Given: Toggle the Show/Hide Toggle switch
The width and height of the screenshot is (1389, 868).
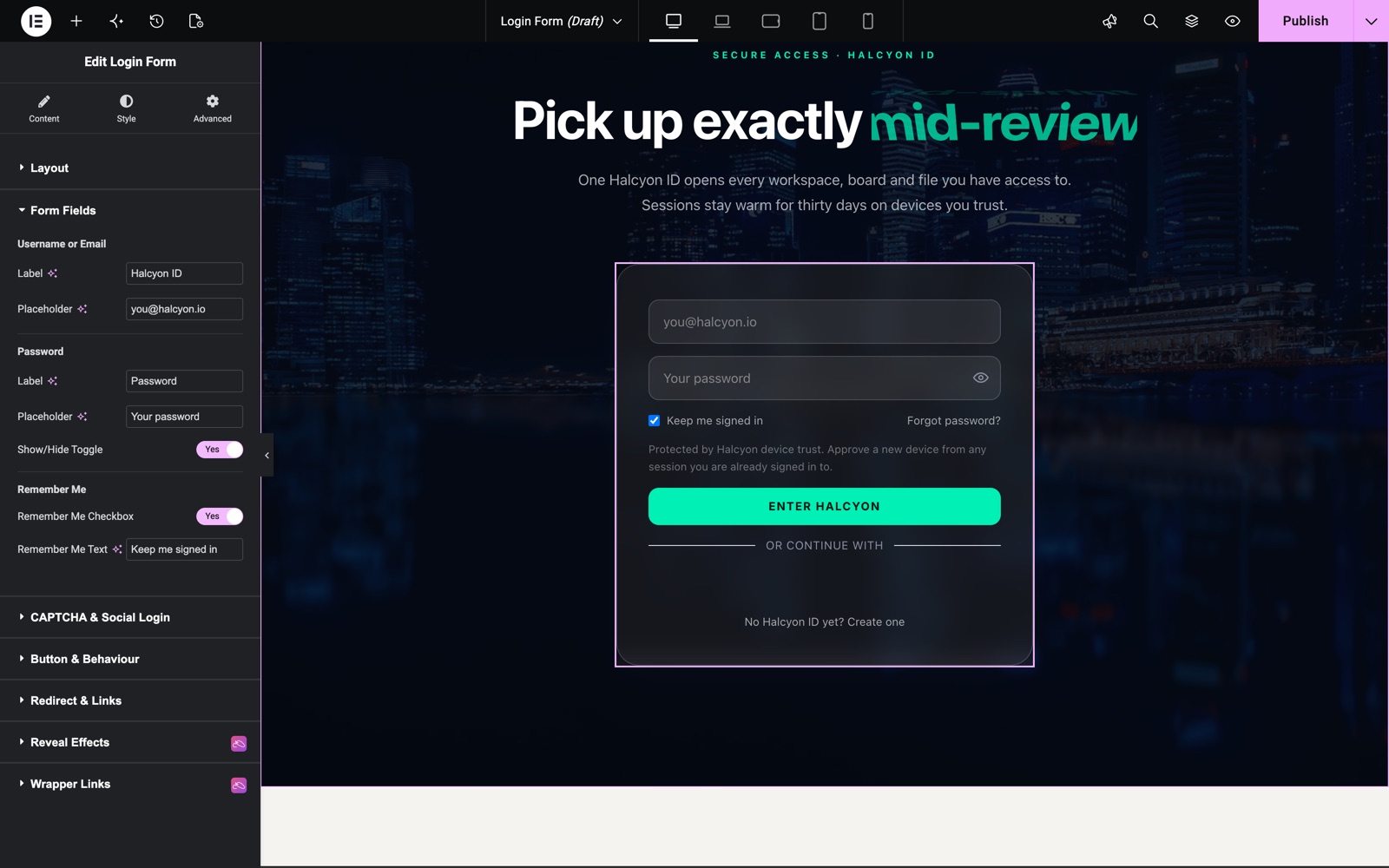Looking at the screenshot, I should coord(220,450).
